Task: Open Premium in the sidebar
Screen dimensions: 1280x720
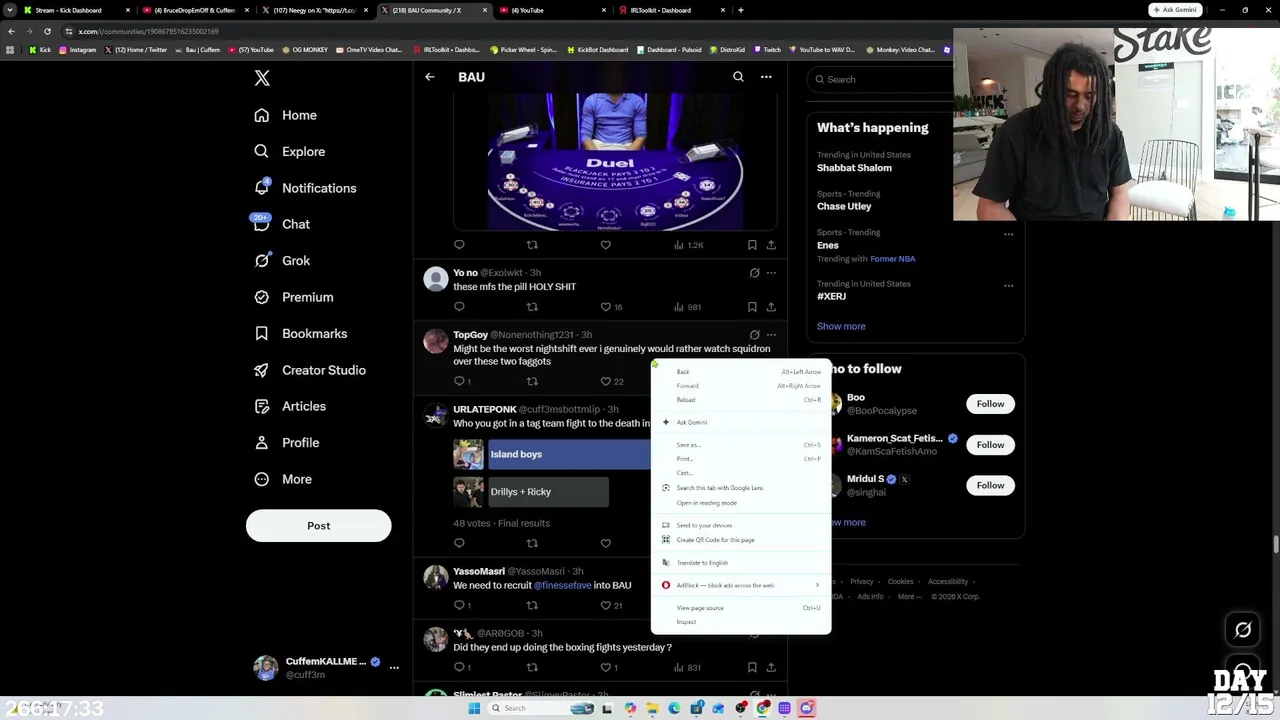Action: [293, 297]
